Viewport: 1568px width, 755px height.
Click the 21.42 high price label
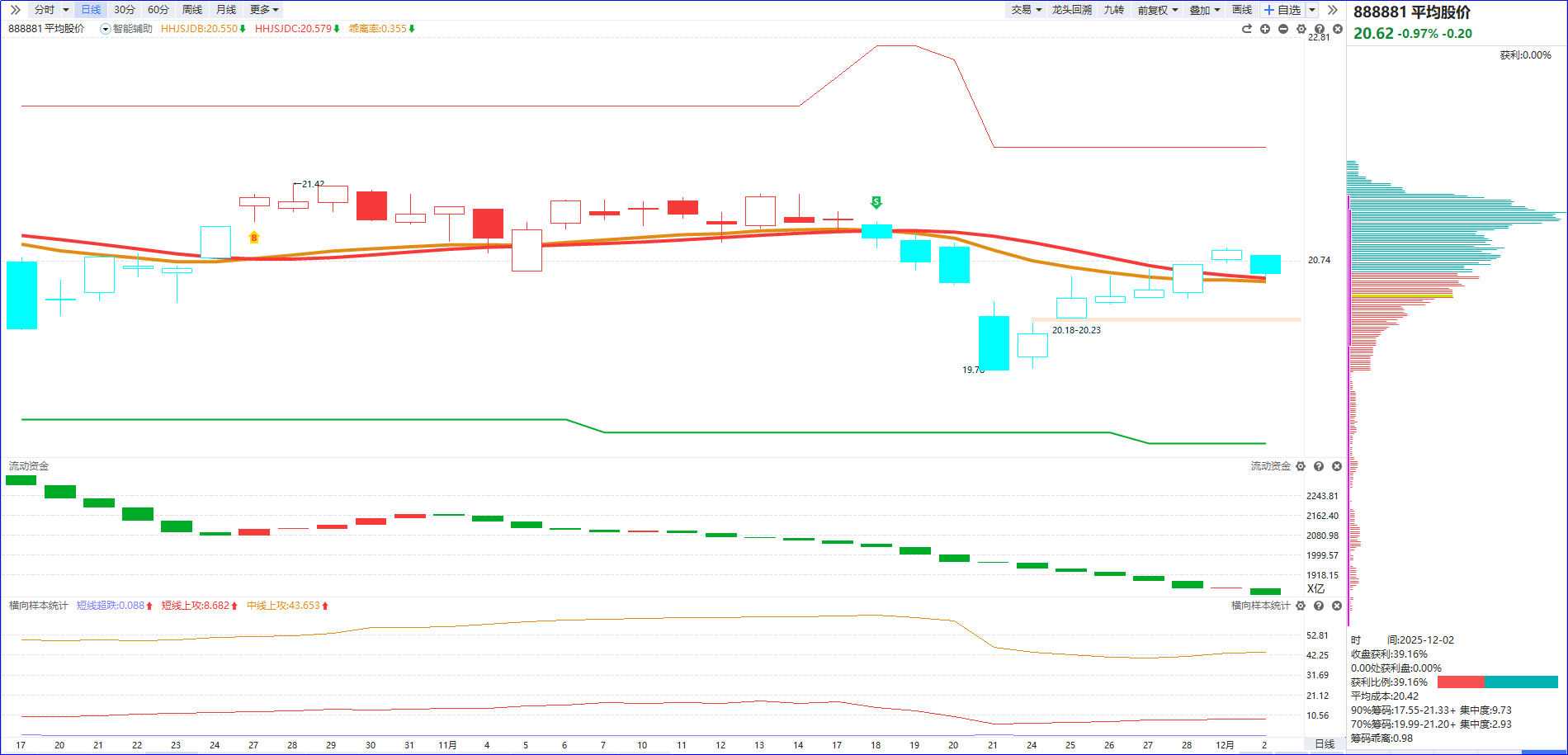(x=313, y=184)
